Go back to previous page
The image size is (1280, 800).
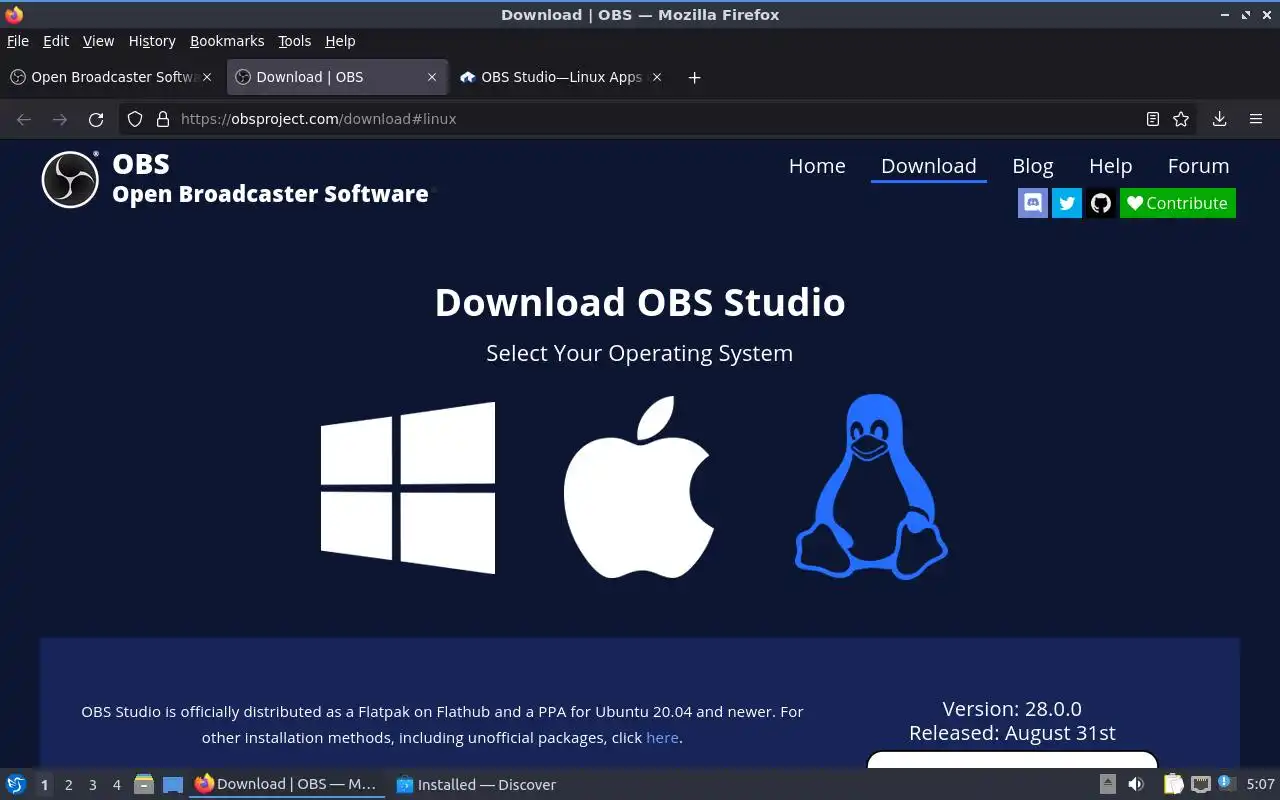pos(24,119)
